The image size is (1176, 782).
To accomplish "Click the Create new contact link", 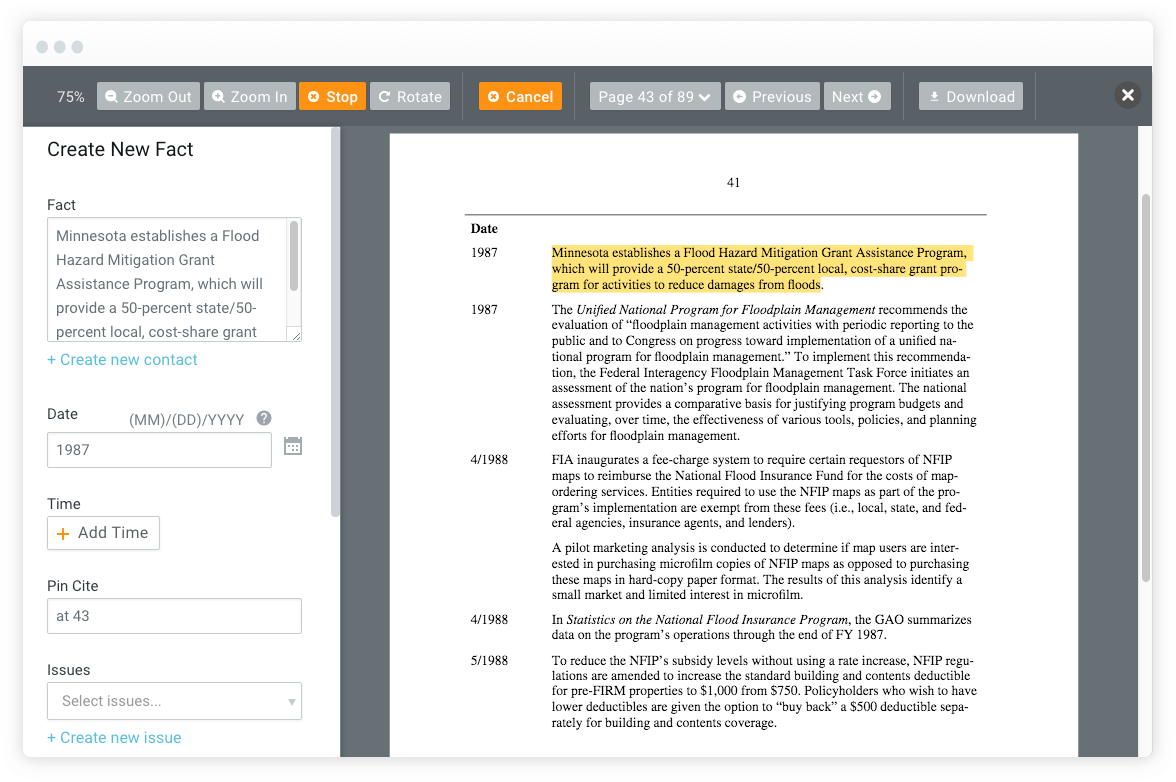I will (122, 359).
